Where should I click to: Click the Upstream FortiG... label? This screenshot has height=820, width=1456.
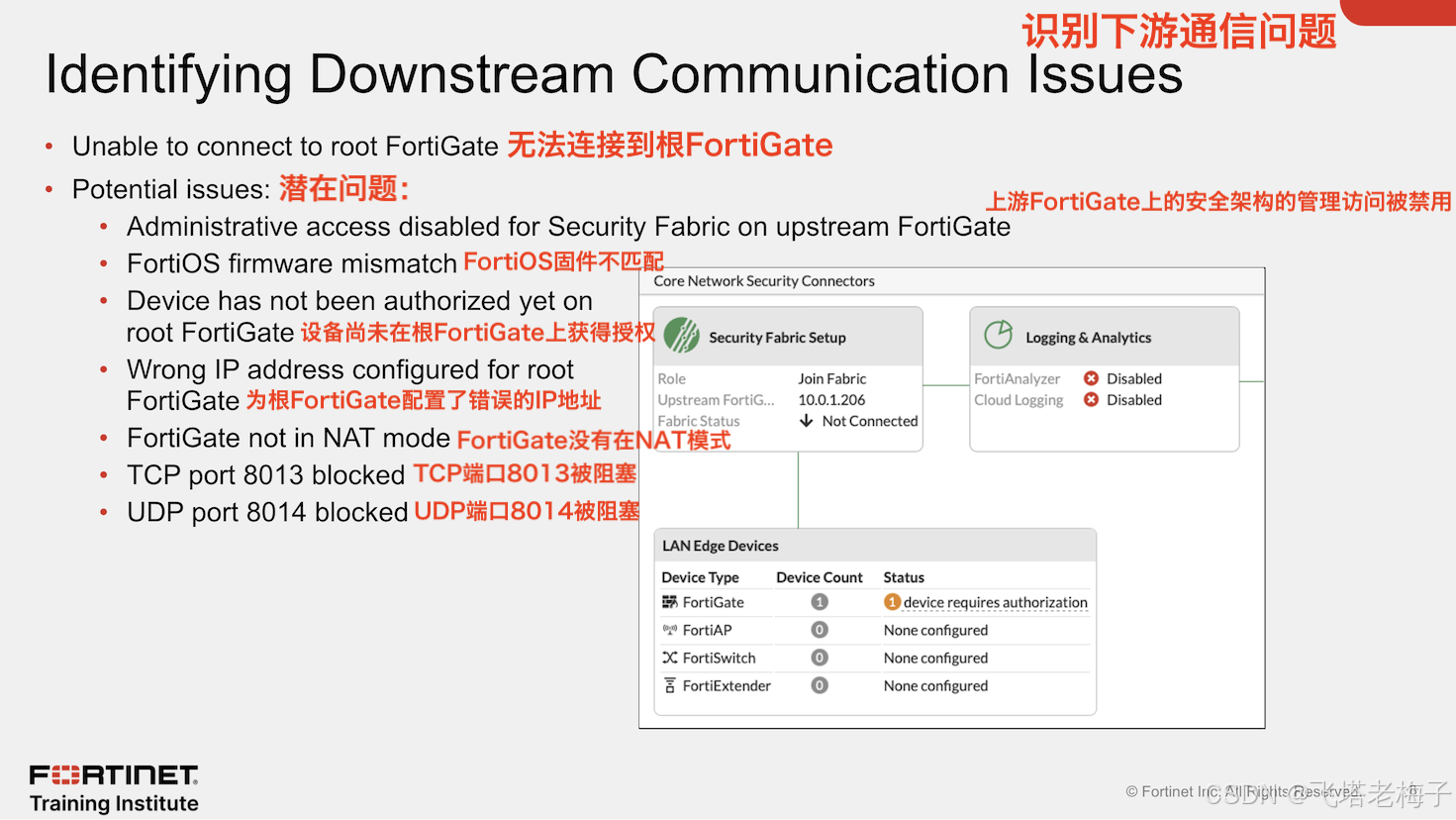point(716,400)
